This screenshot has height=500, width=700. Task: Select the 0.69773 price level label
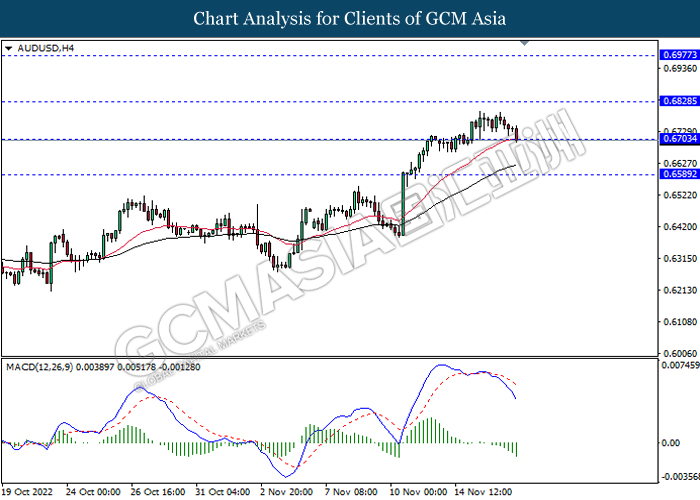pyautogui.click(x=680, y=55)
